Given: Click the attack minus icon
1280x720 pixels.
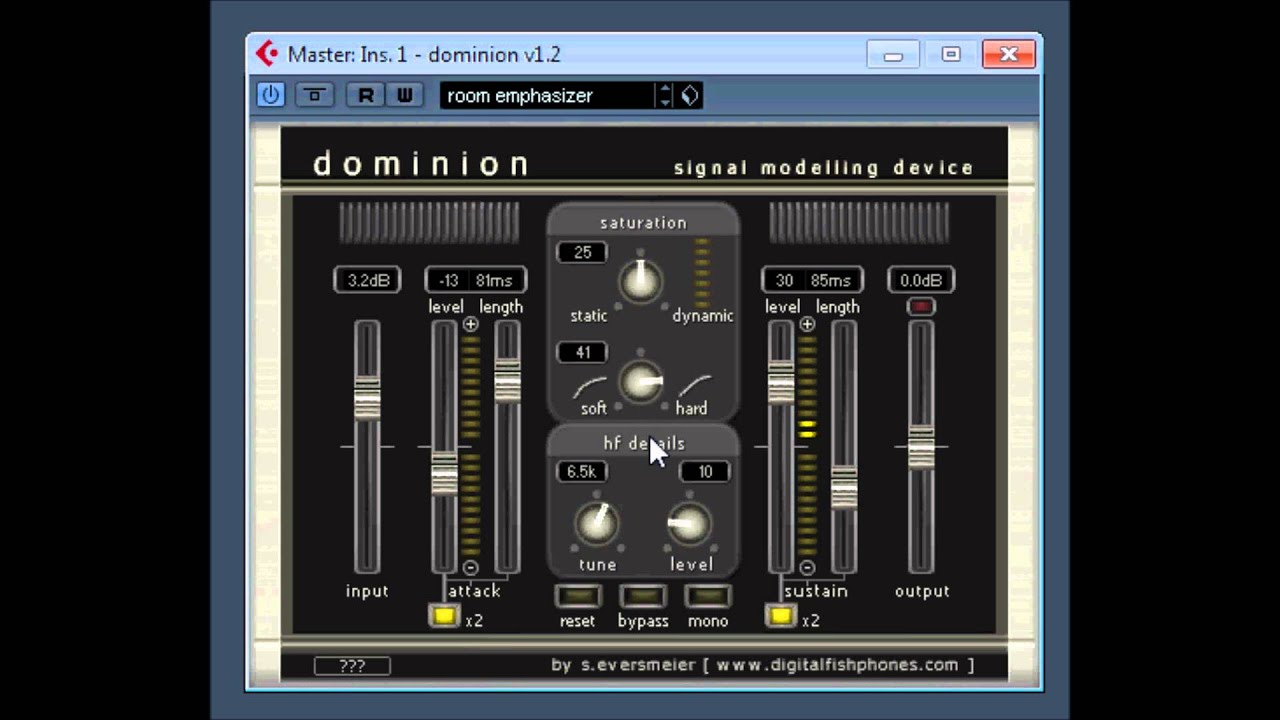Looking at the screenshot, I should [470, 567].
